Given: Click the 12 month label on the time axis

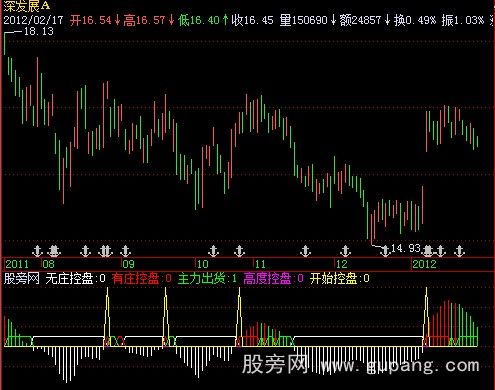Looking at the screenshot, I should pyautogui.click(x=341, y=264).
